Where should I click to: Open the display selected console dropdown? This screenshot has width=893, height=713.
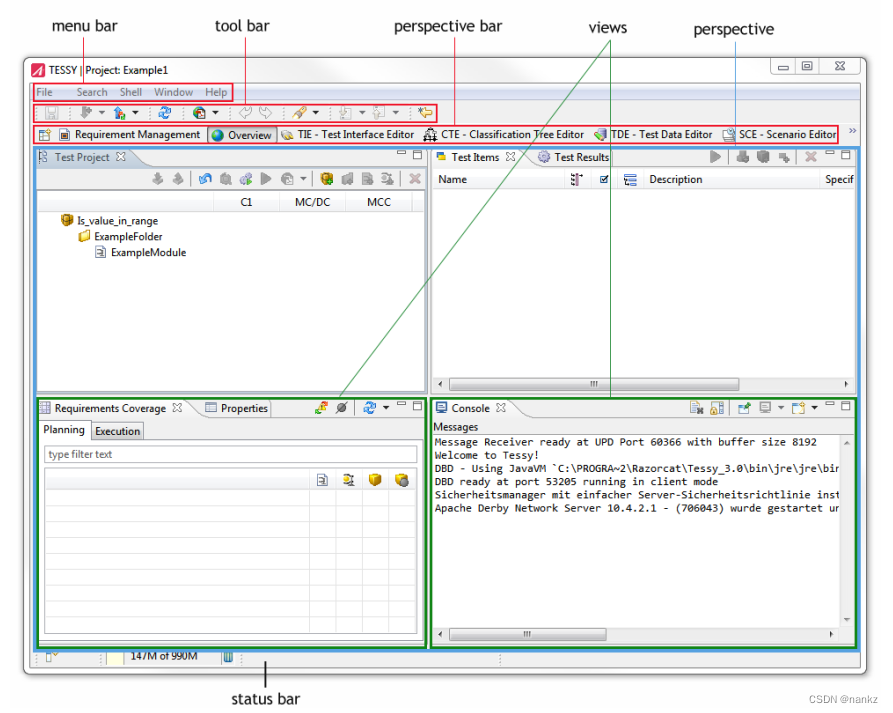[x=781, y=408]
